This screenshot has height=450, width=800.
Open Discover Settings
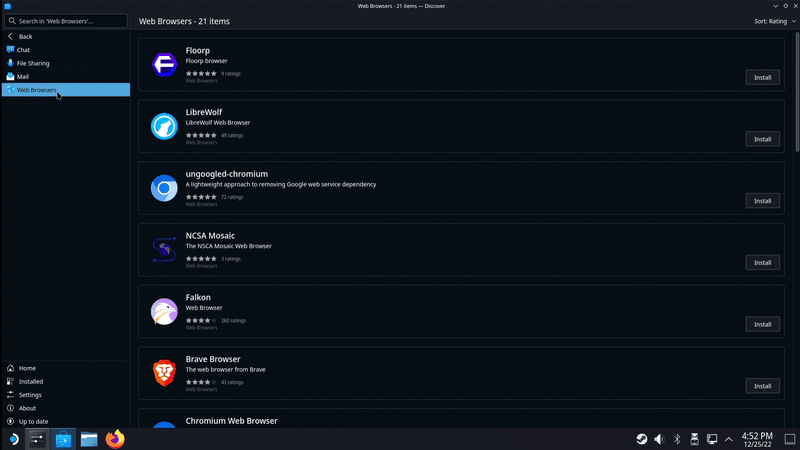click(x=66, y=394)
